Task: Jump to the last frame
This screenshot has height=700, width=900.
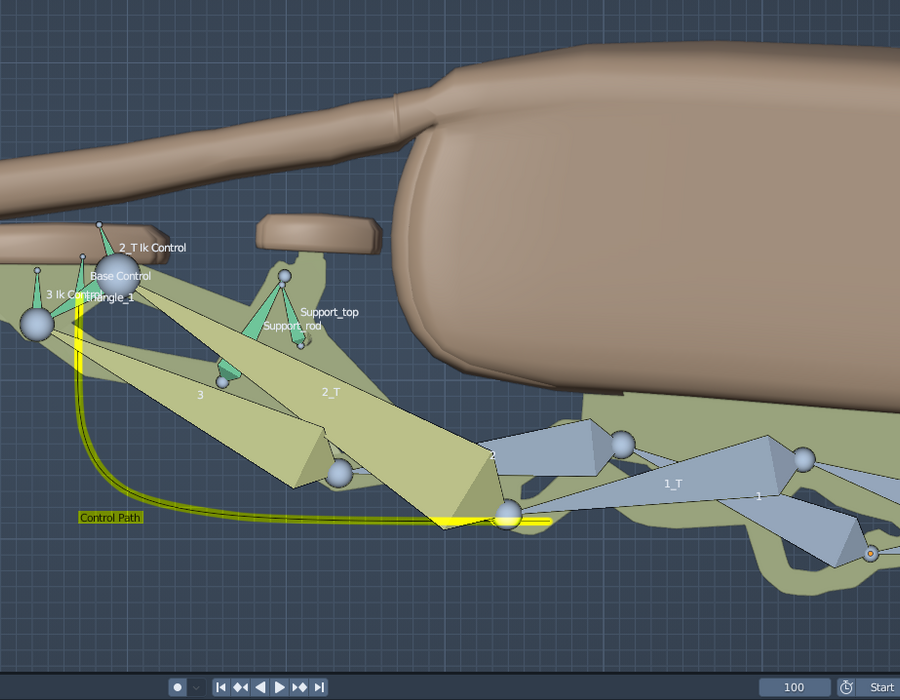Action: tap(319, 687)
